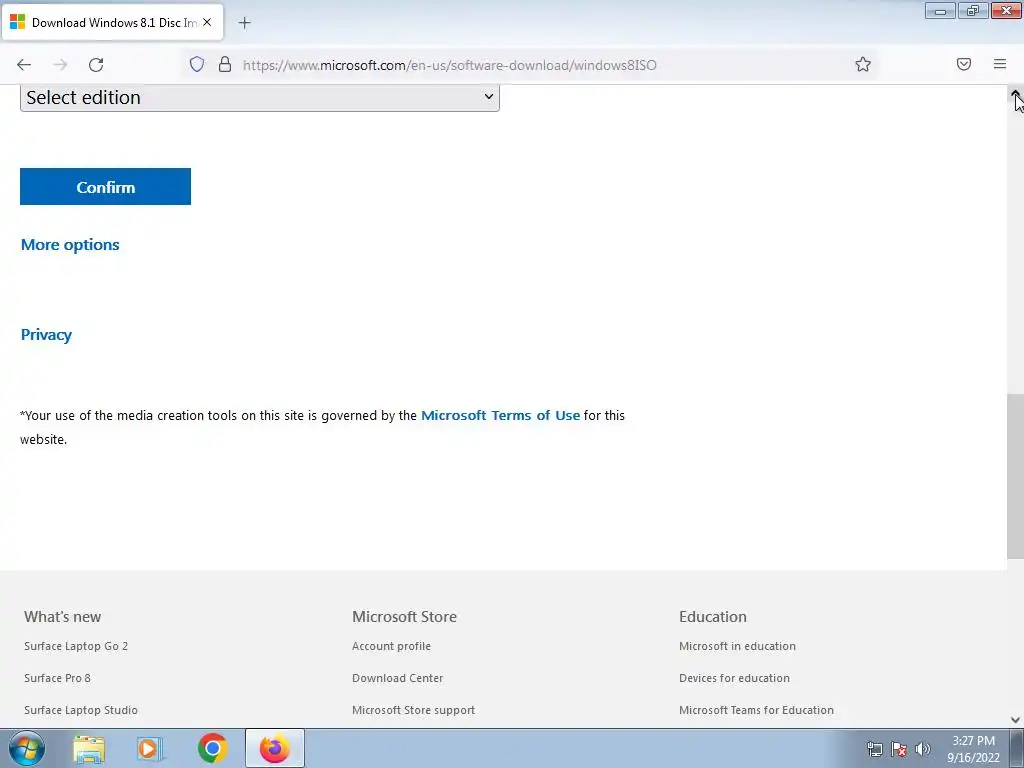Open the Windows Start menu
The image size is (1024, 768).
(x=27, y=748)
